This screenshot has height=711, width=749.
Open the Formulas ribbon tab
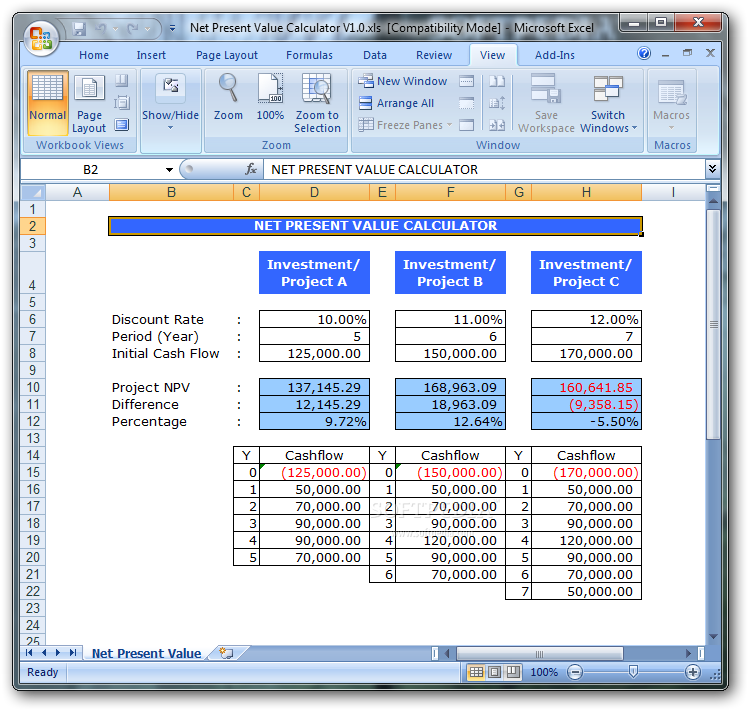[309, 55]
